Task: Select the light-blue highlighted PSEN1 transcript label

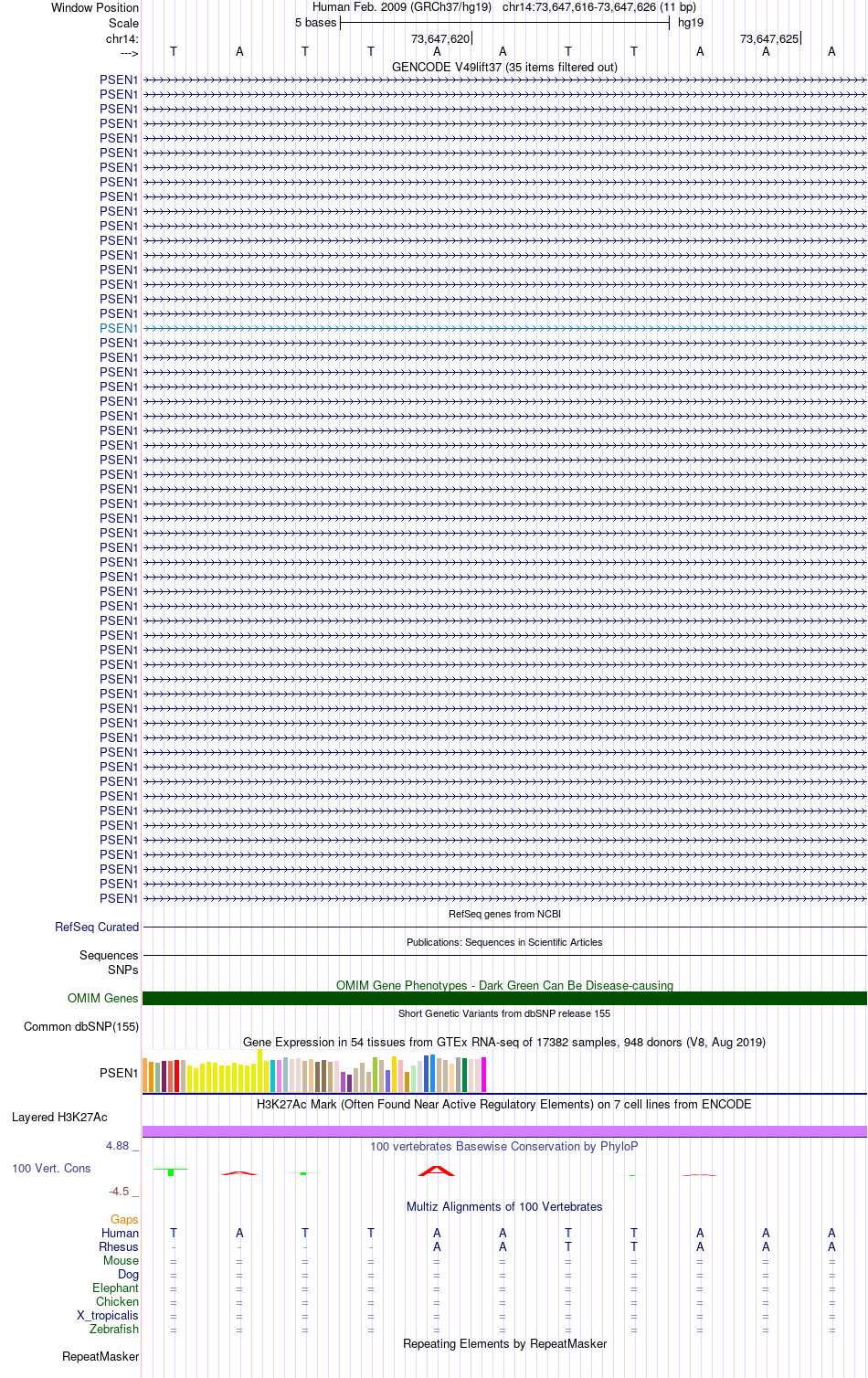Action: click(119, 328)
